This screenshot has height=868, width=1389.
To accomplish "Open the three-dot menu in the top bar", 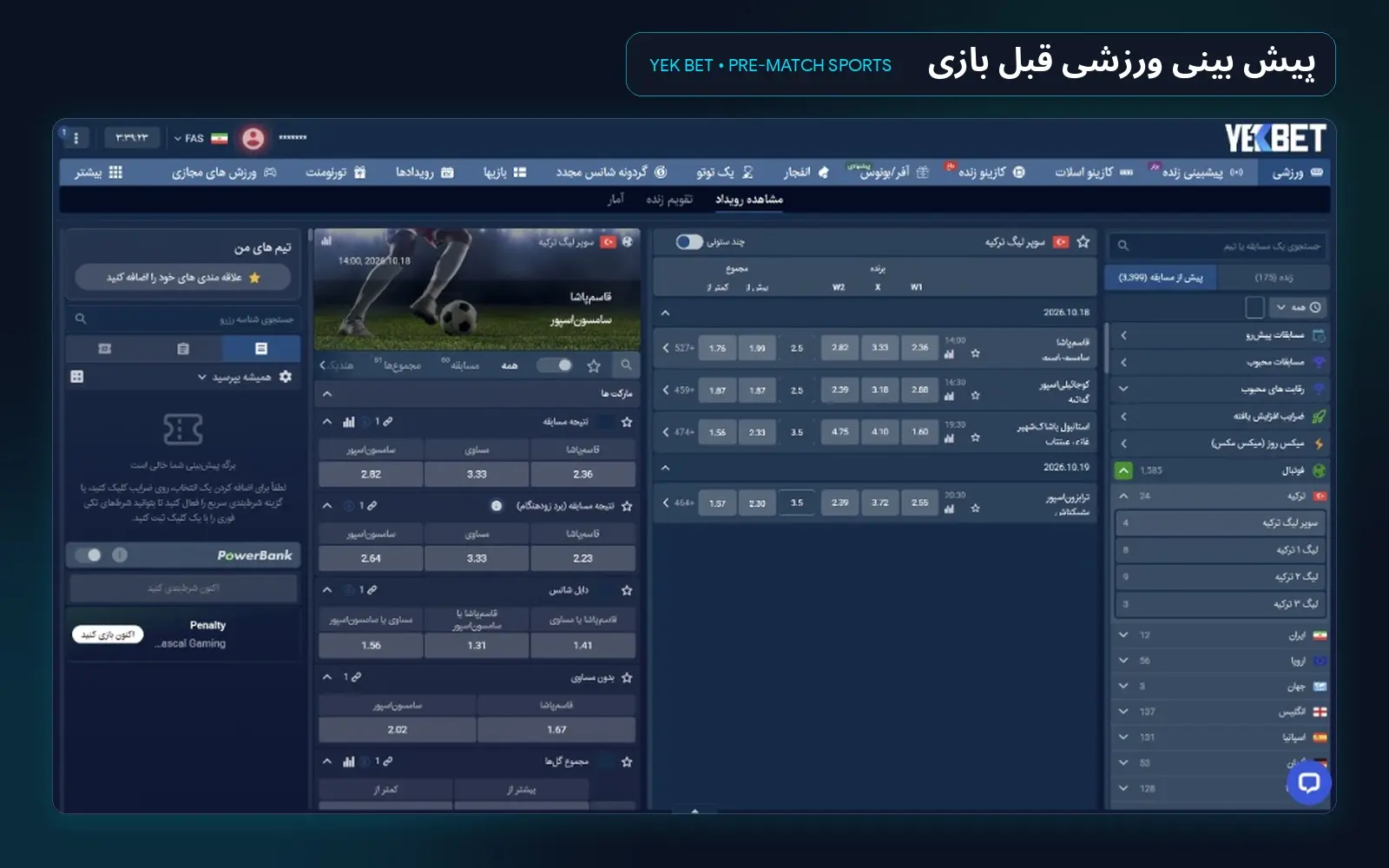I will (76, 138).
